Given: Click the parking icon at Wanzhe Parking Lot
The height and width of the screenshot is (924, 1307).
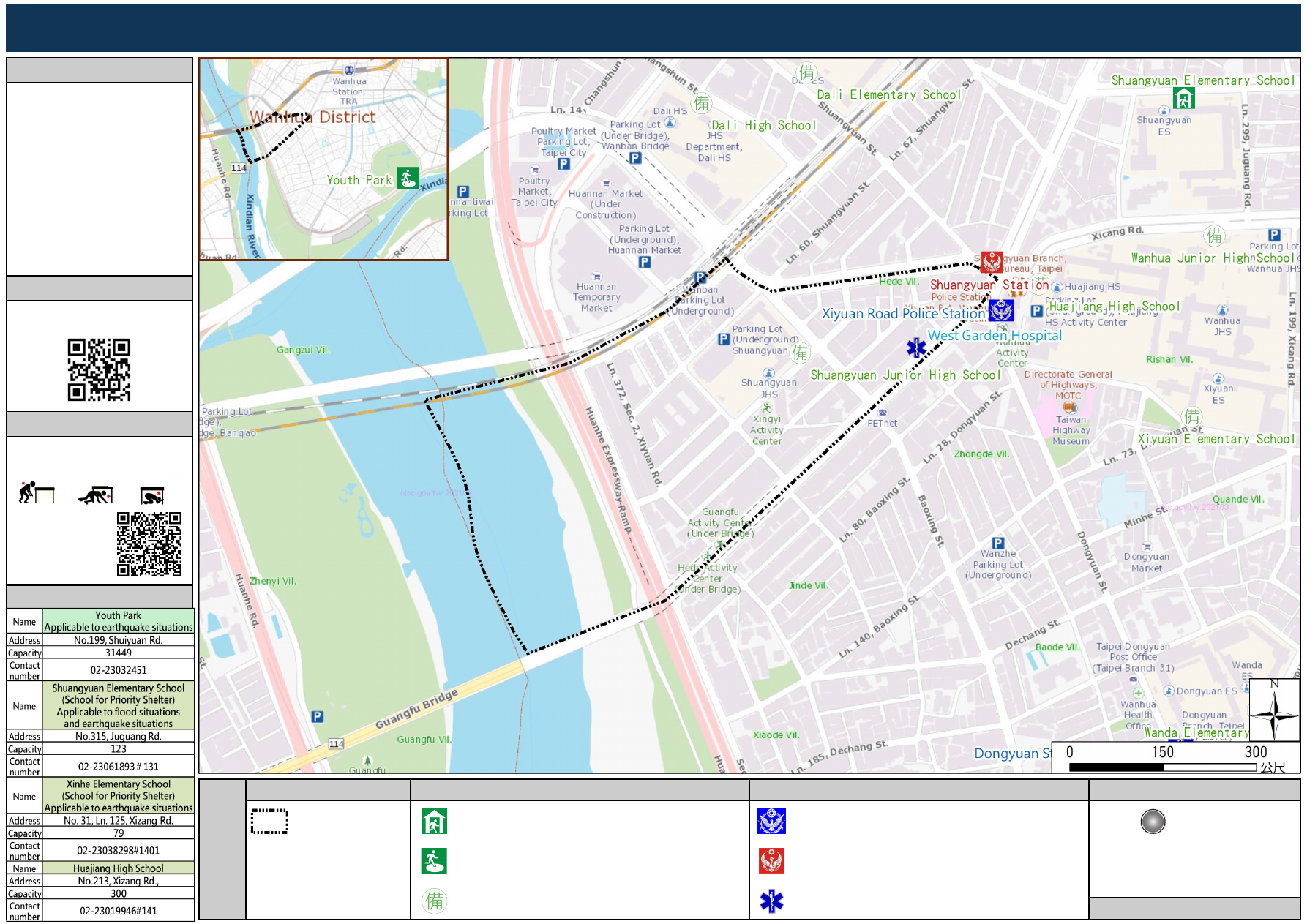Looking at the screenshot, I should tap(998, 543).
